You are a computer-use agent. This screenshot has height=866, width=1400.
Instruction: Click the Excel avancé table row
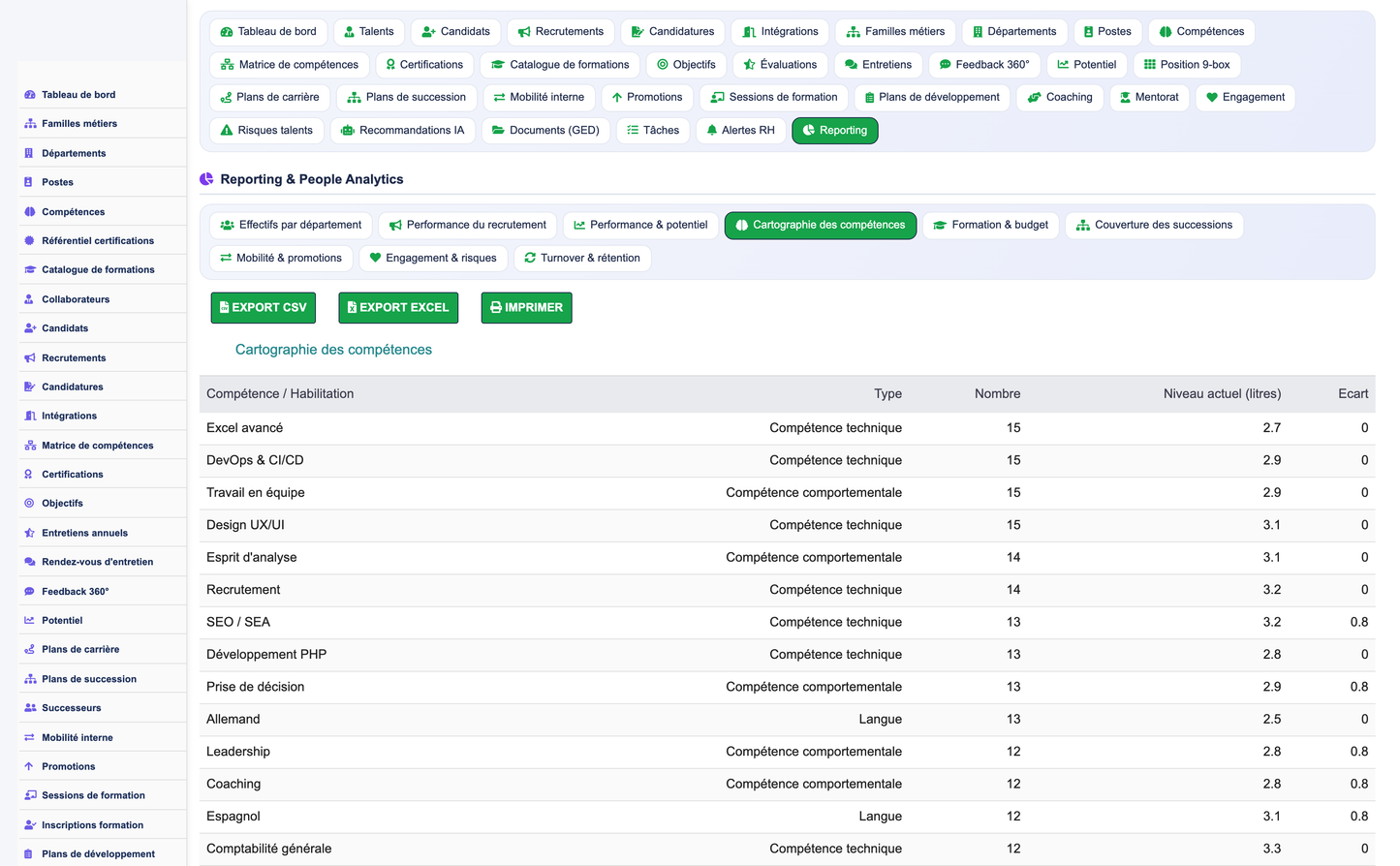(787, 428)
